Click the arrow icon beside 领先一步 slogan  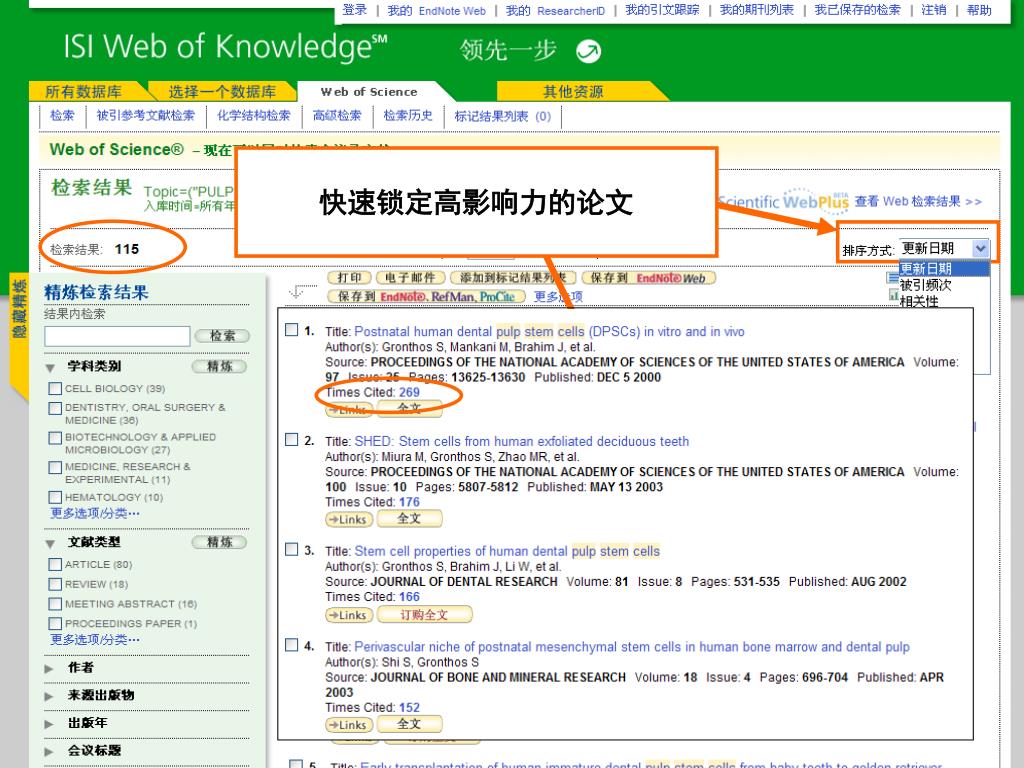click(588, 51)
